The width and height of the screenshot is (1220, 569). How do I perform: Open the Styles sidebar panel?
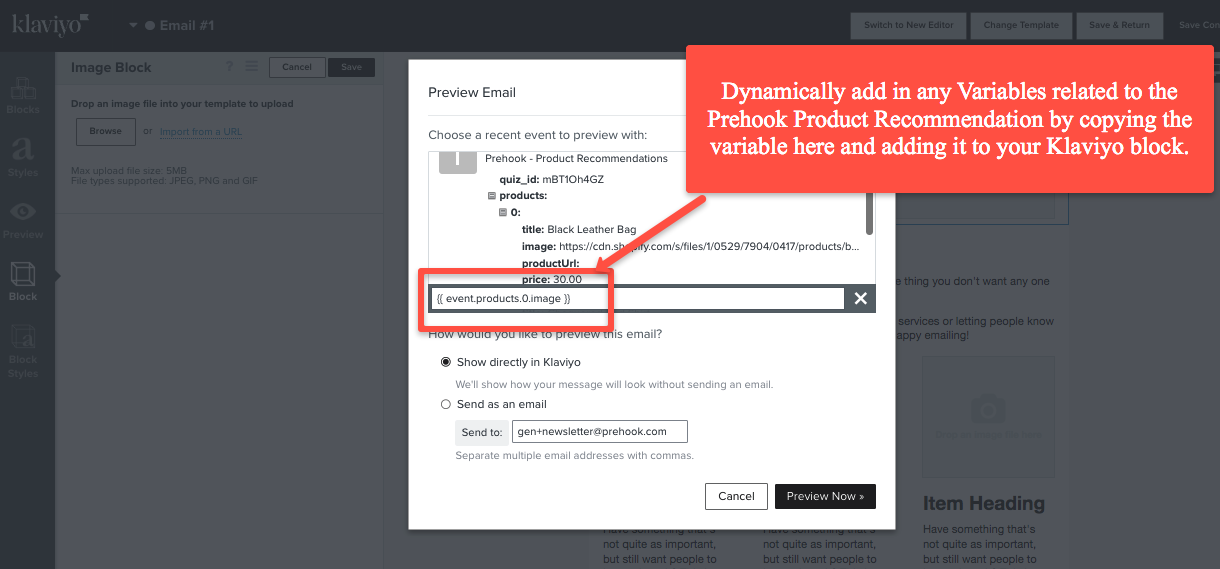(x=23, y=157)
